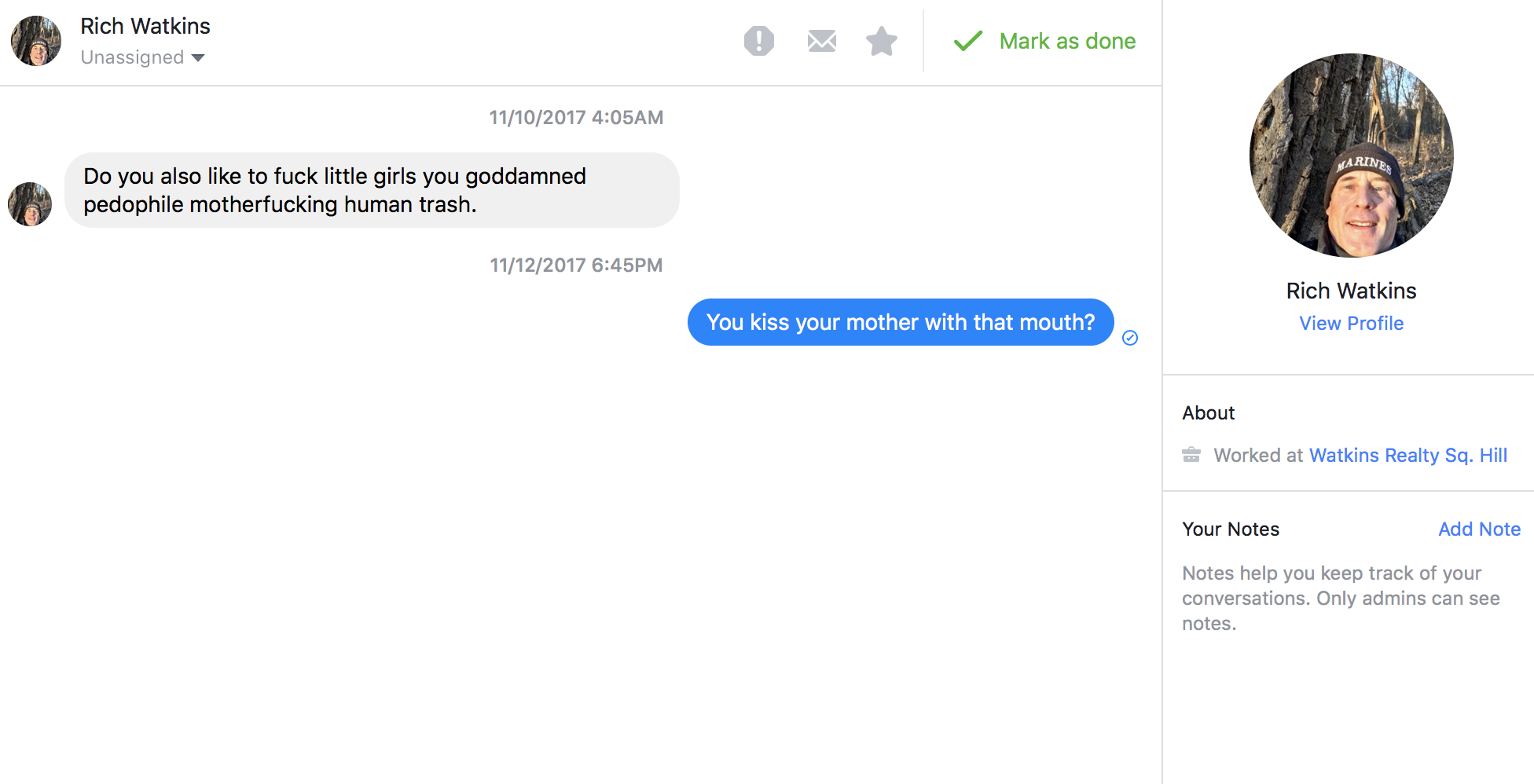Screen dimensions: 1534x784
Task: Click the 11/12/2017 6:45PM timestamp
Action: (576, 265)
